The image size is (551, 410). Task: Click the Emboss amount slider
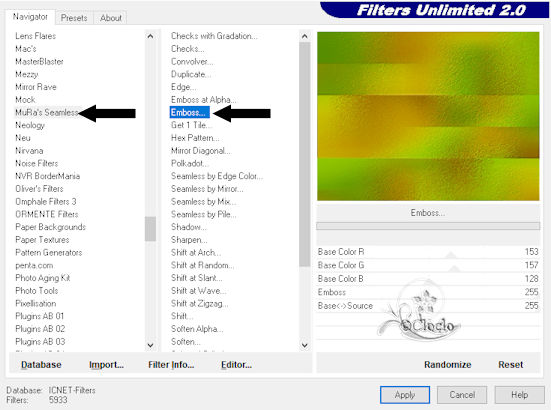pos(428,292)
